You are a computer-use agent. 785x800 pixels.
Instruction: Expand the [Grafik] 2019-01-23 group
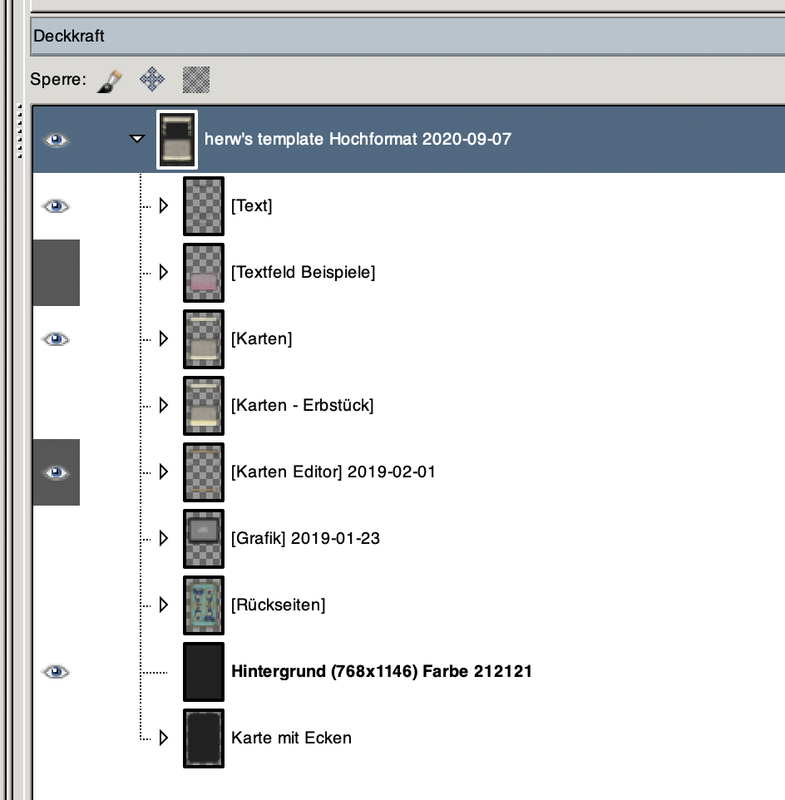click(163, 538)
